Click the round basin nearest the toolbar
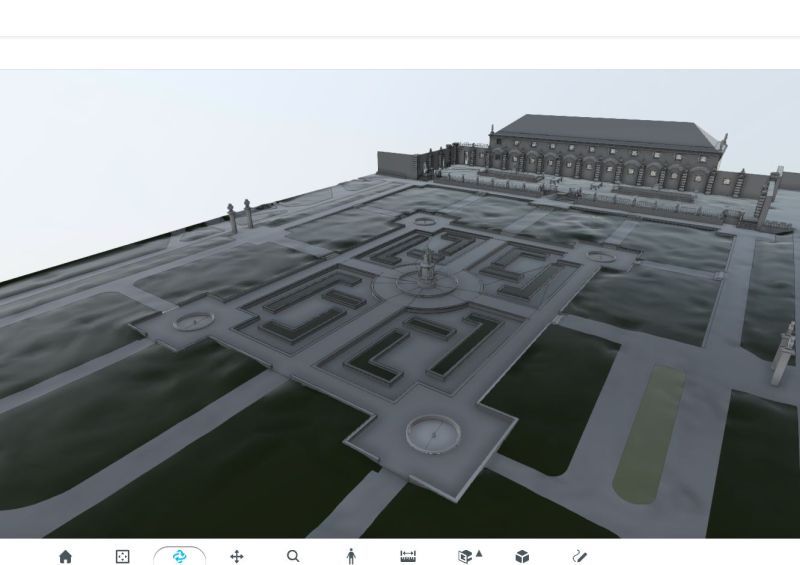This screenshot has width=800, height=565. [434, 433]
